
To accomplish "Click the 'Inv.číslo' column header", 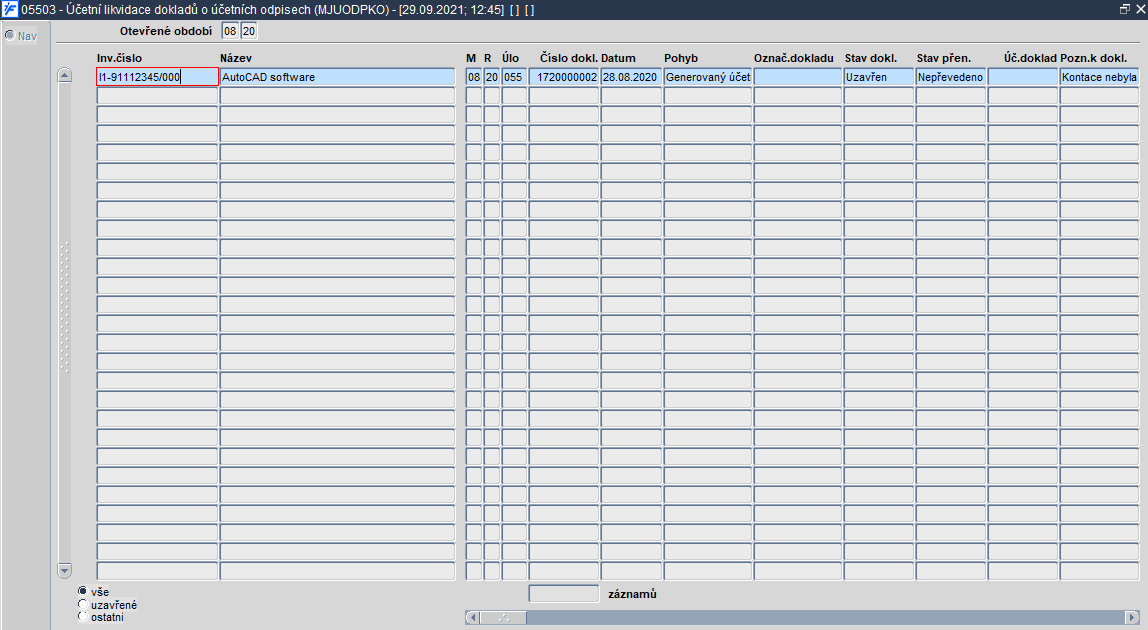I will tap(119, 58).
